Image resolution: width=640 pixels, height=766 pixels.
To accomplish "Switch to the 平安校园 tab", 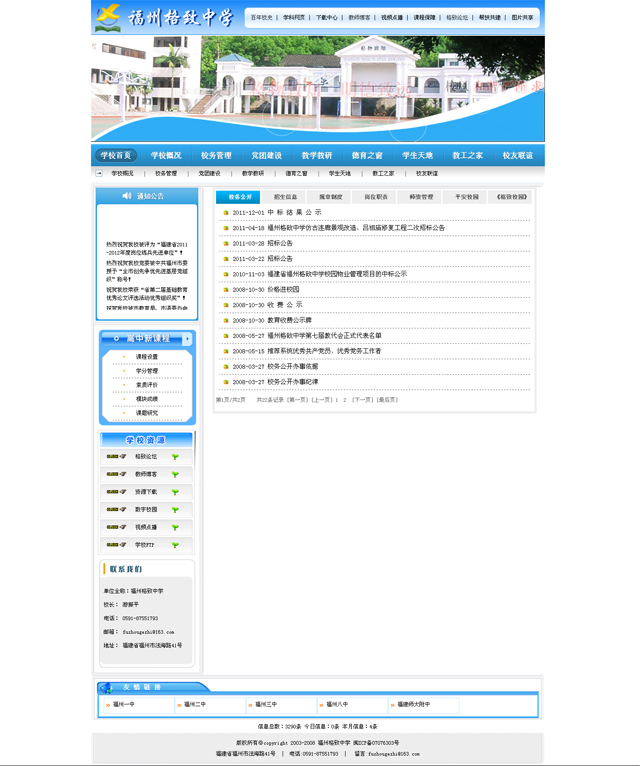I will [x=467, y=197].
